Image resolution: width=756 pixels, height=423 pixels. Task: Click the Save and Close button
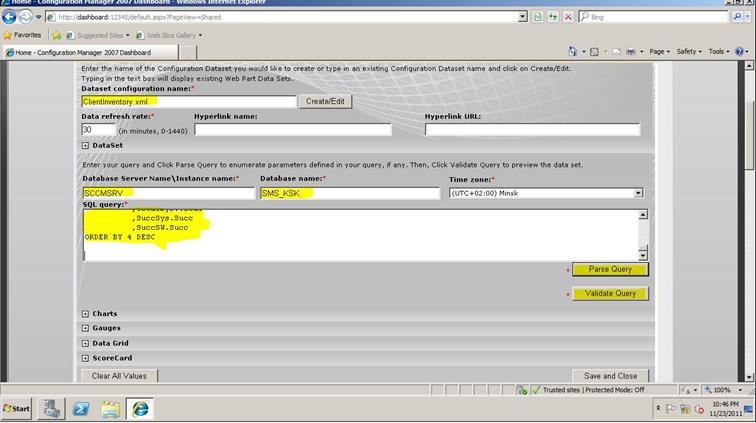pos(610,376)
